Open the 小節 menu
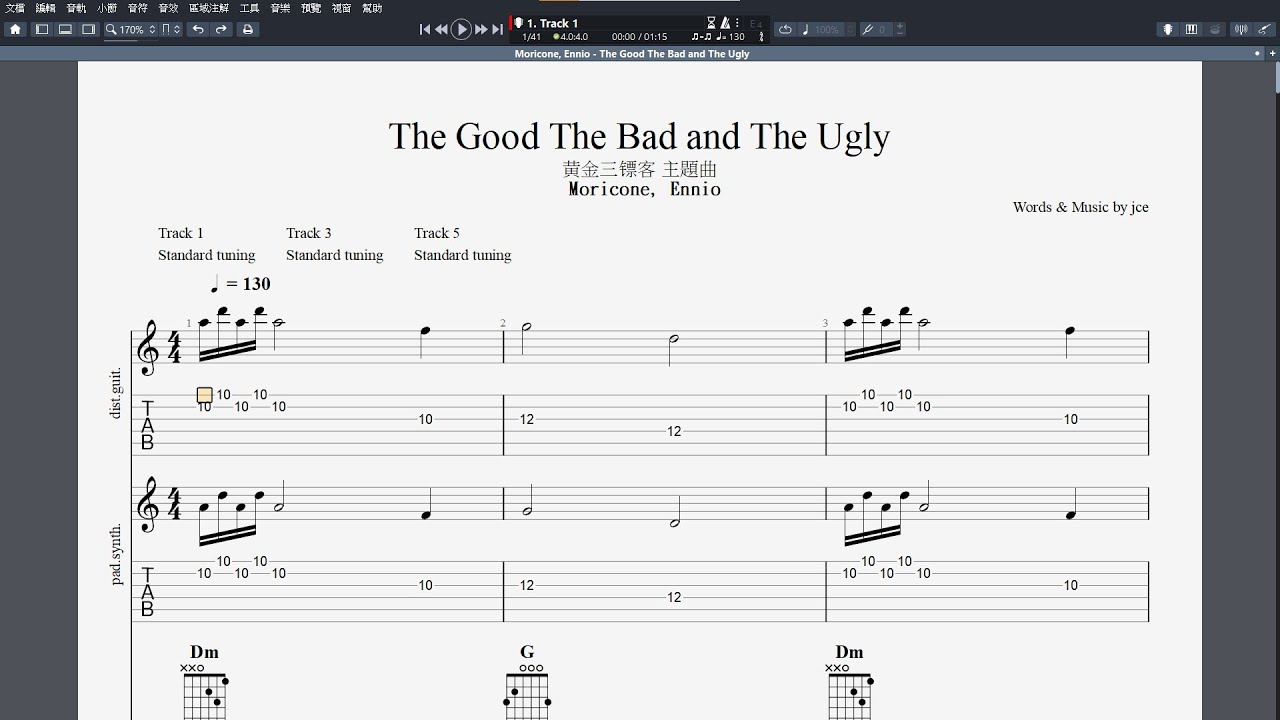This screenshot has width=1280, height=720. pos(107,8)
